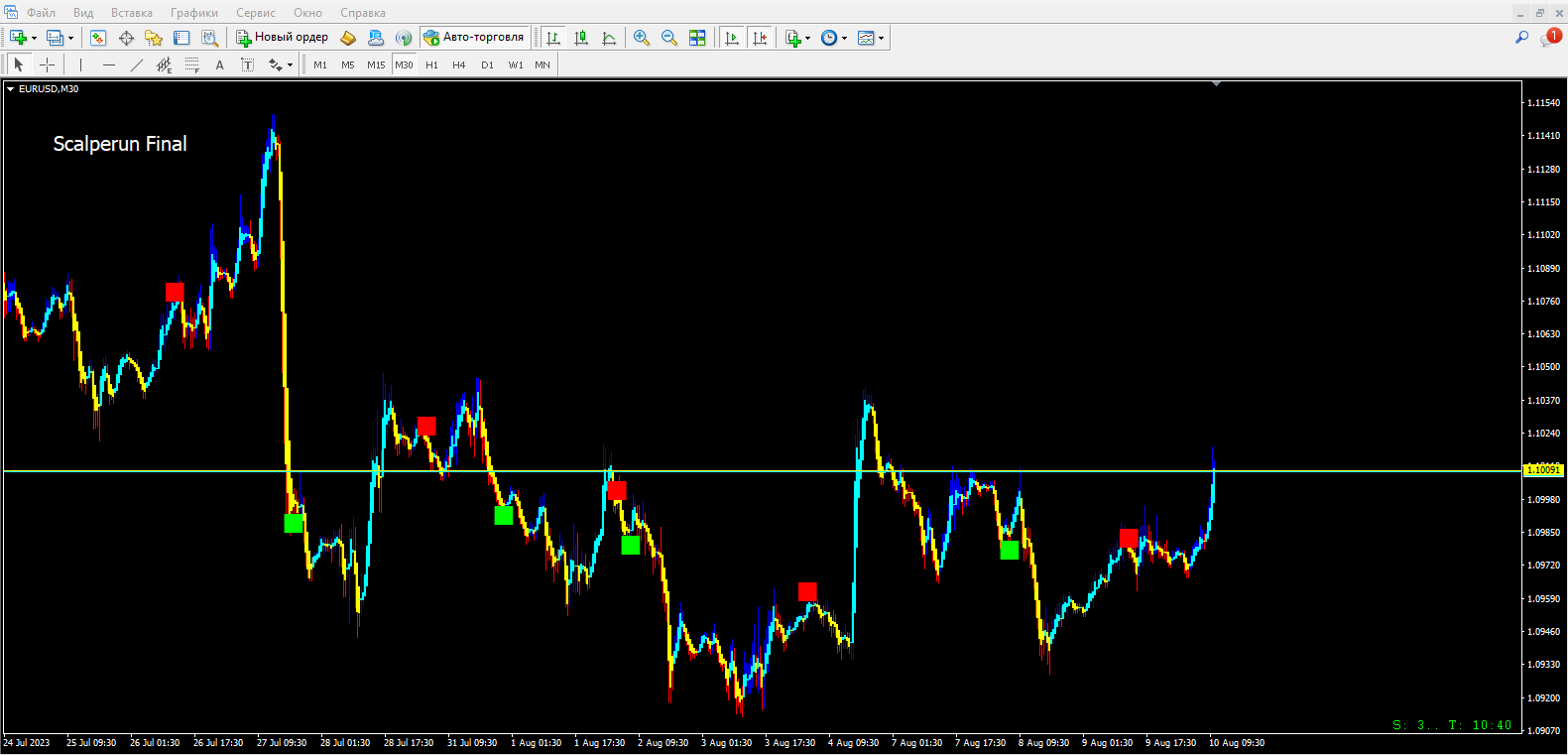Image resolution: width=1568 pixels, height=756 pixels.
Task: Toggle the Auto-trading button
Action: pos(474,38)
